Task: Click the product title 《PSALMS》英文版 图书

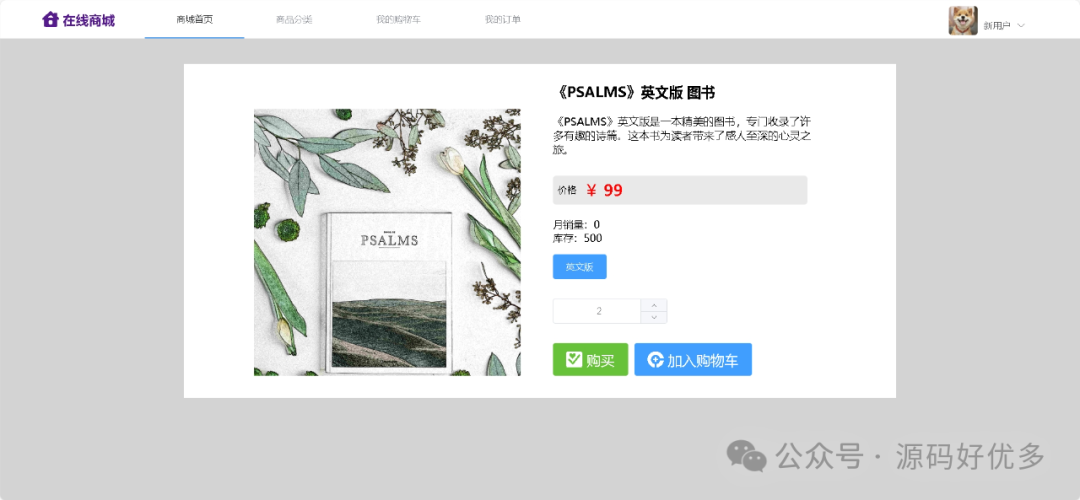Action: (634, 92)
